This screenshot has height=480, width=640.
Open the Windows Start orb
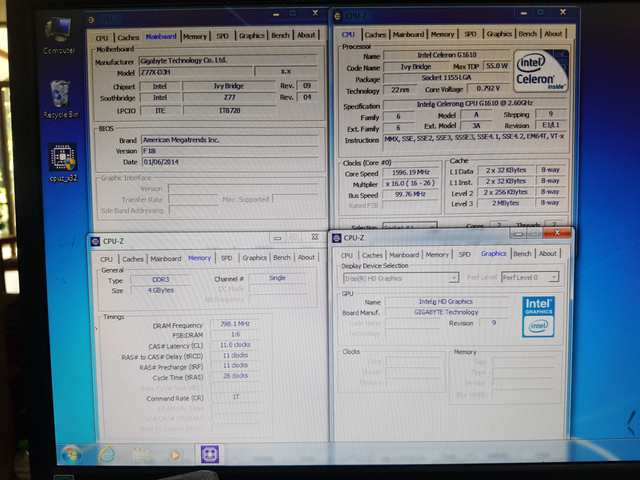[71, 455]
